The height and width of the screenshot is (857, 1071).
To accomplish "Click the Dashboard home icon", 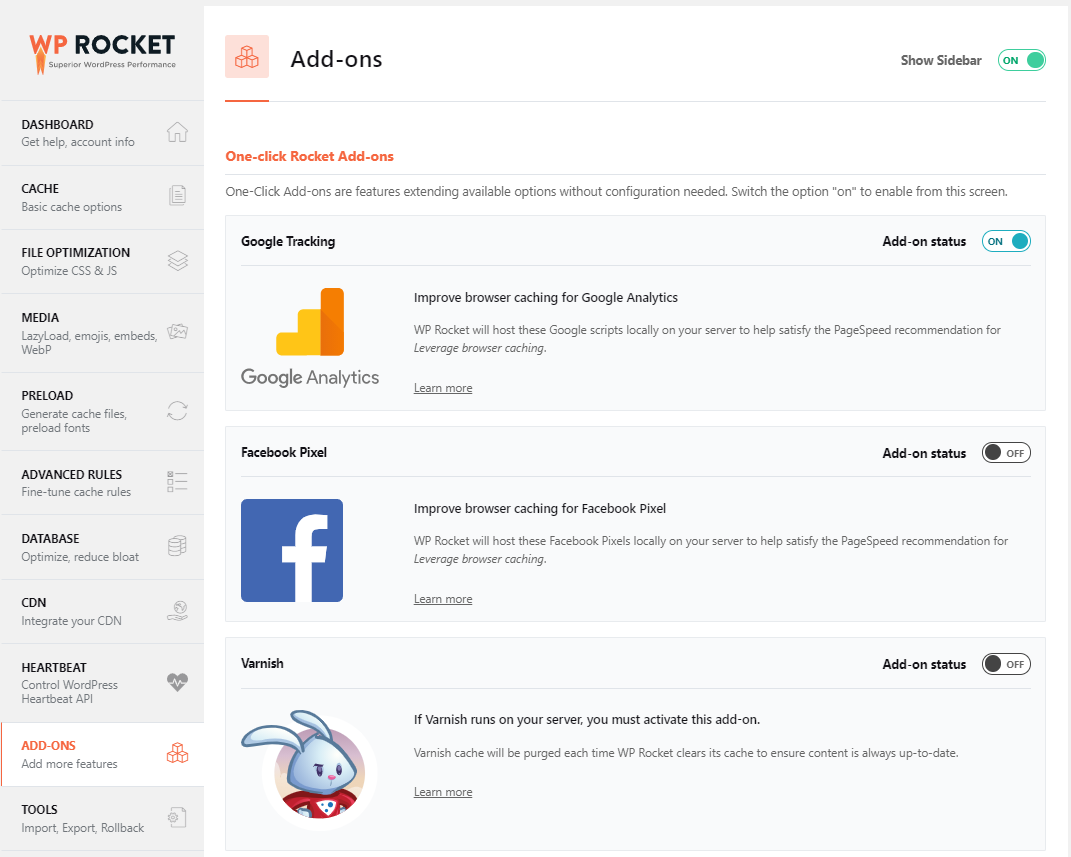I will (x=177, y=132).
